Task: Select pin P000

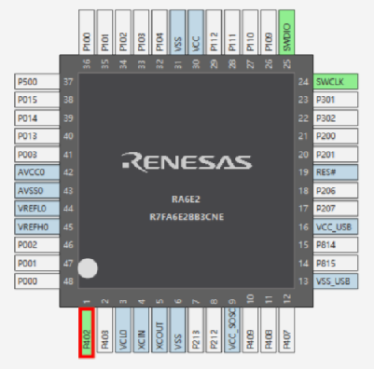Action: pyautogui.click(x=37, y=281)
